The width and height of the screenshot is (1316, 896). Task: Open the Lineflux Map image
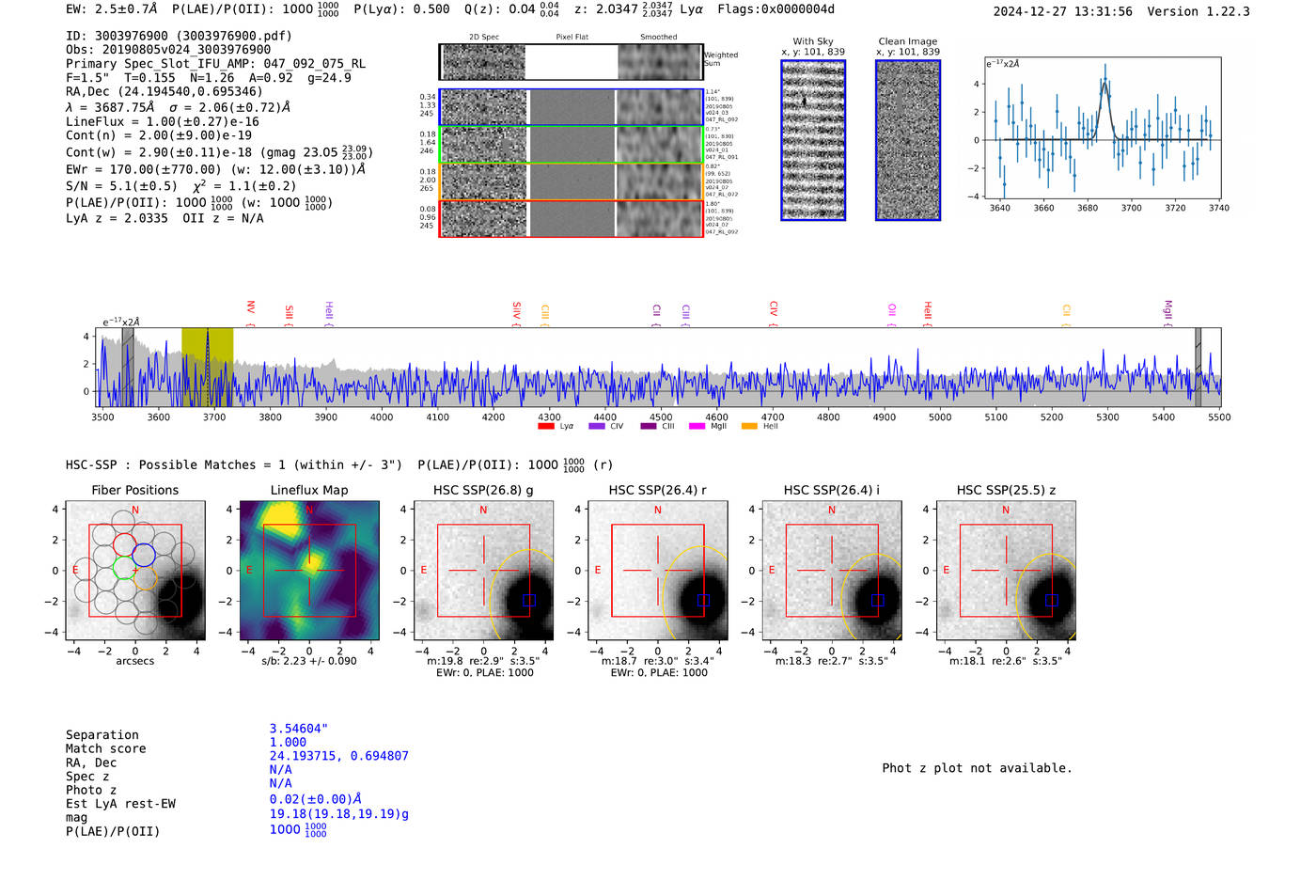[309, 570]
